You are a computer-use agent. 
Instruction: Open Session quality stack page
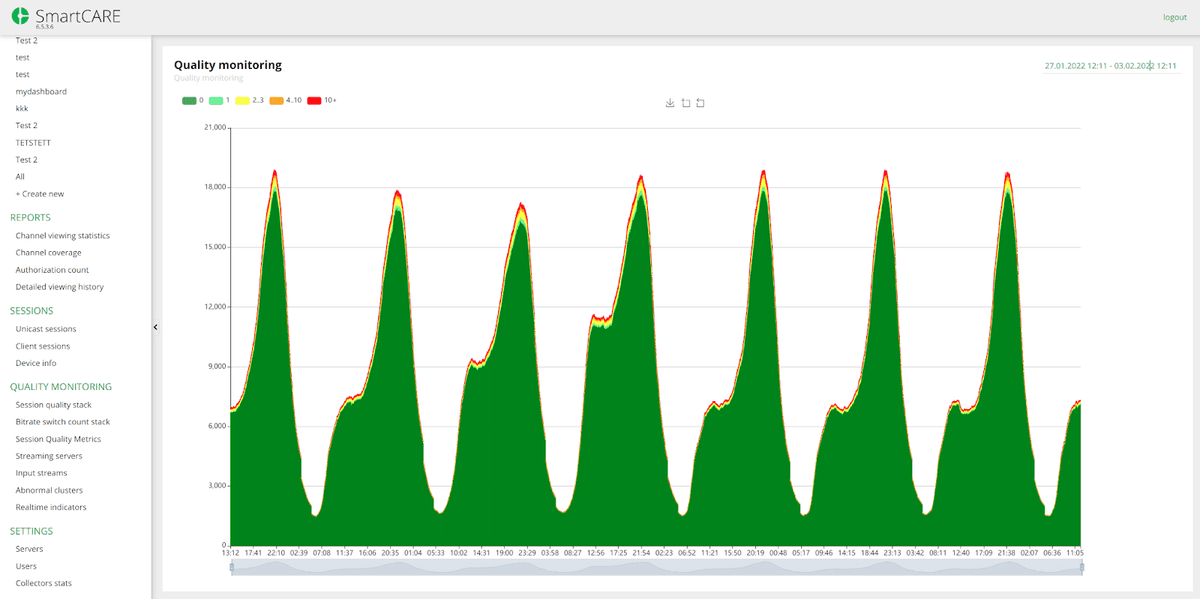tap(53, 405)
